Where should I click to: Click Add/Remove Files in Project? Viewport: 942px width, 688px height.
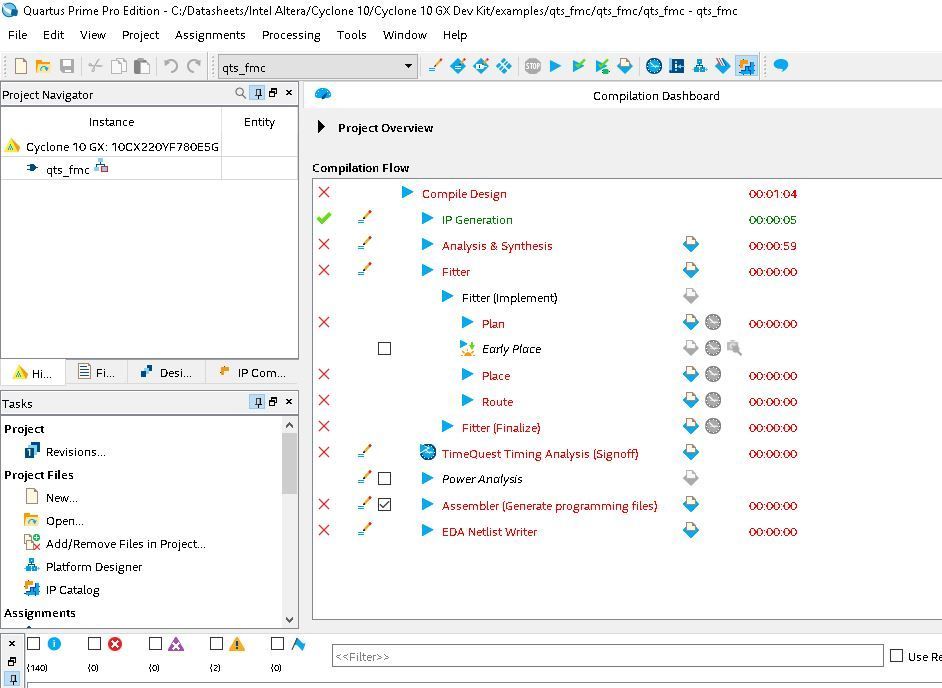(125, 543)
